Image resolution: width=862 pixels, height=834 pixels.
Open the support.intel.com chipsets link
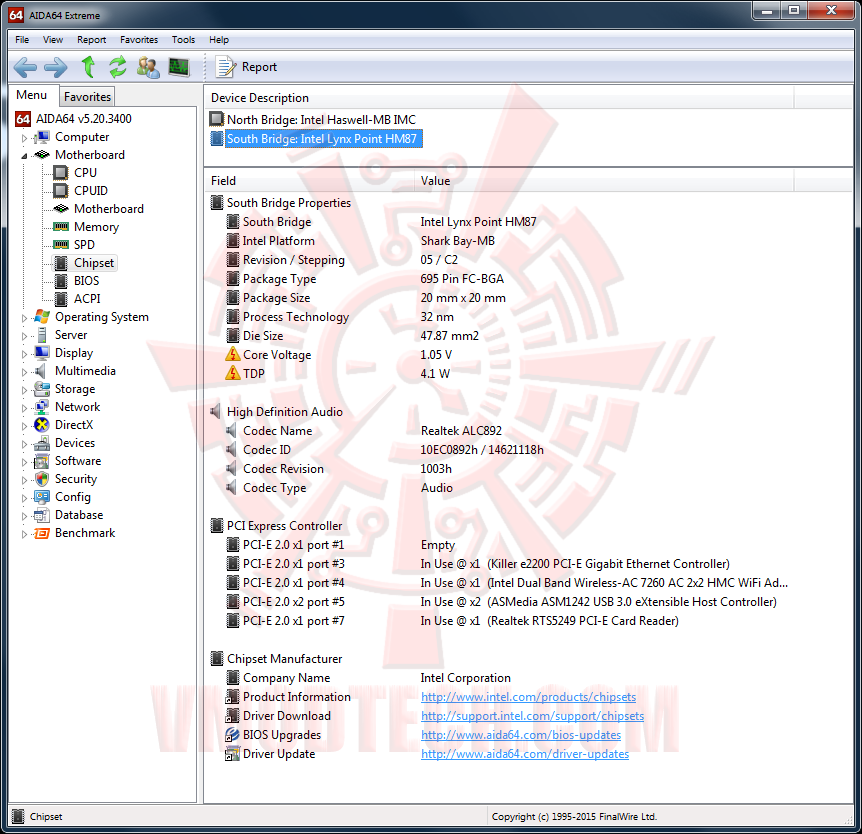point(532,716)
